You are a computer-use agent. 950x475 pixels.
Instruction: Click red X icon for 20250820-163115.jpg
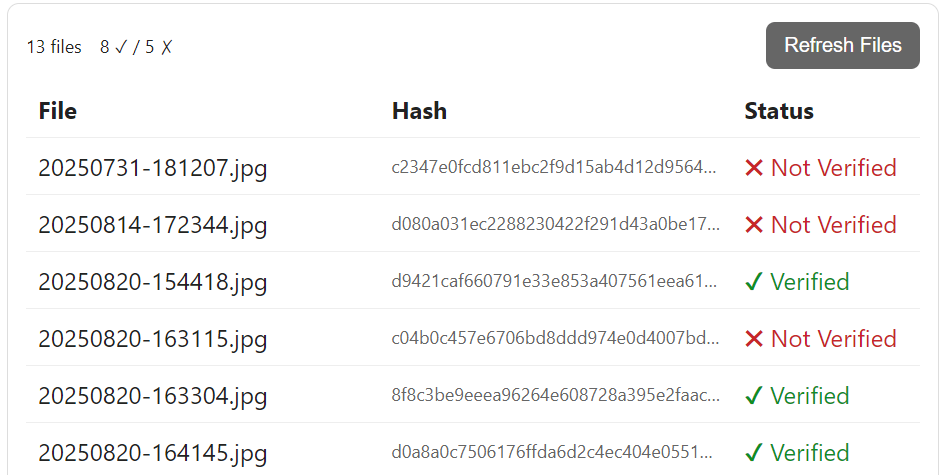coord(754,339)
